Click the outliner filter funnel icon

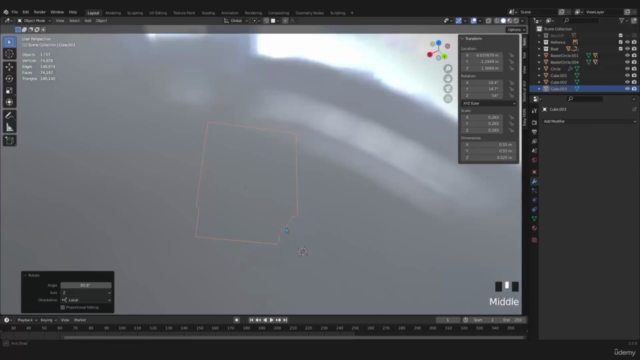622,20
